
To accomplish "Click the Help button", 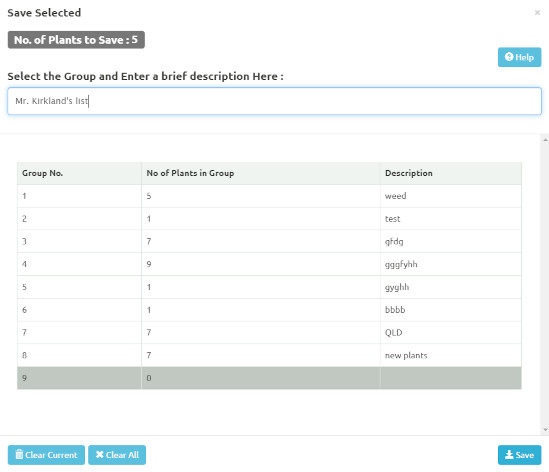I will pyautogui.click(x=519, y=57).
